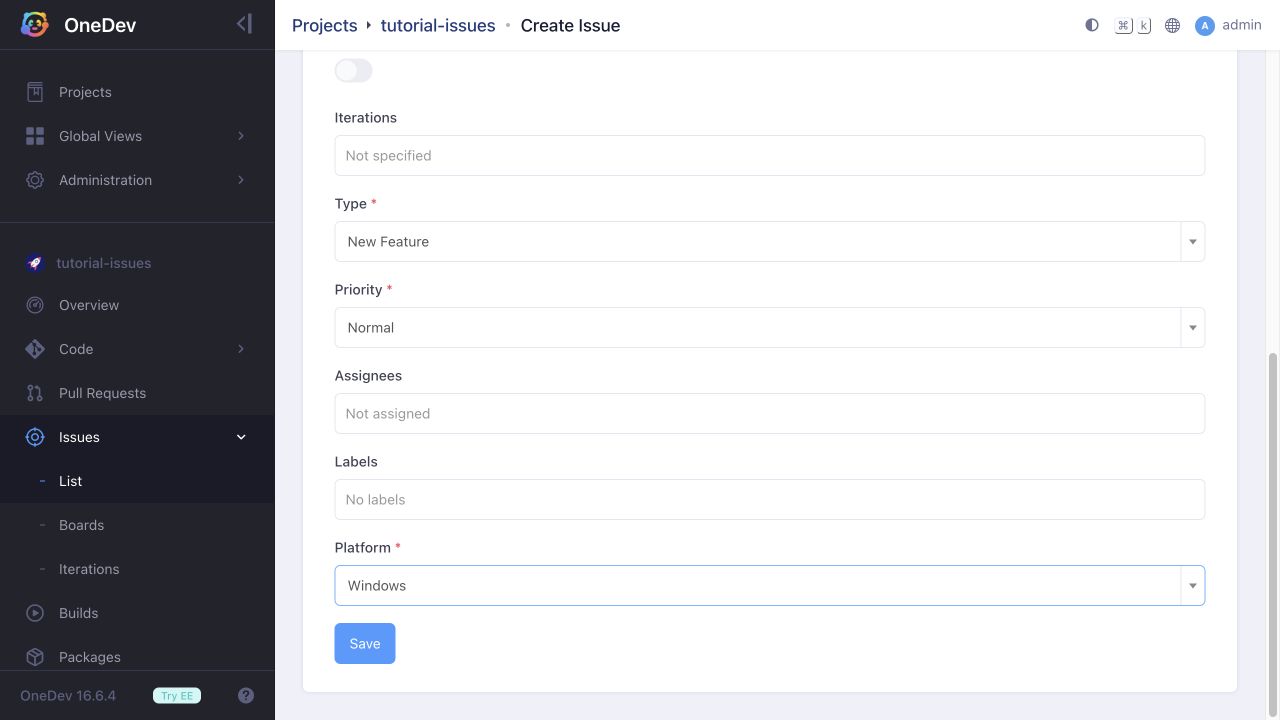Open the Platform dropdown showing Windows
The height and width of the screenshot is (720, 1280).
click(769, 585)
